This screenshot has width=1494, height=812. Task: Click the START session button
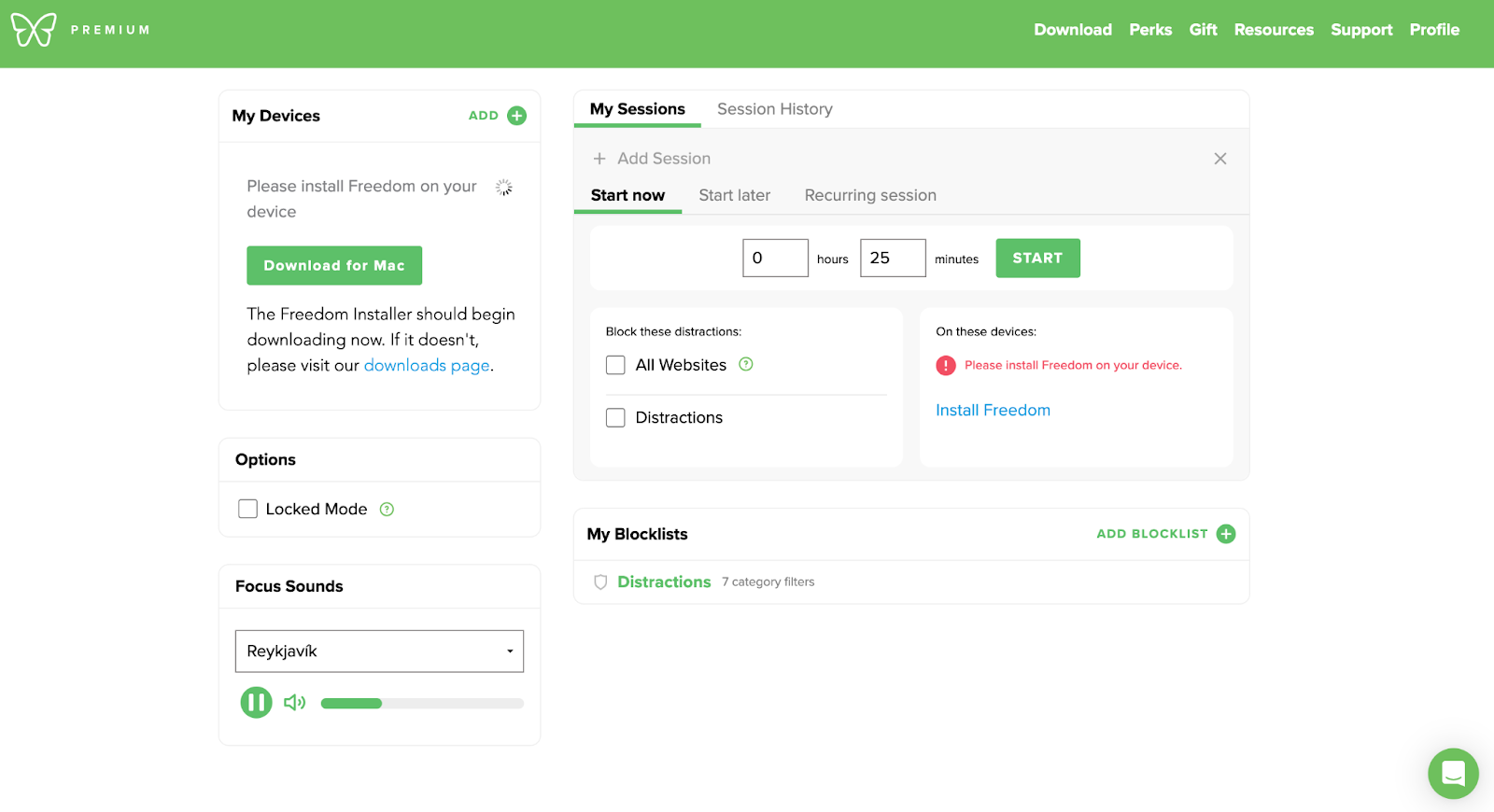pyautogui.click(x=1037, y=258)
